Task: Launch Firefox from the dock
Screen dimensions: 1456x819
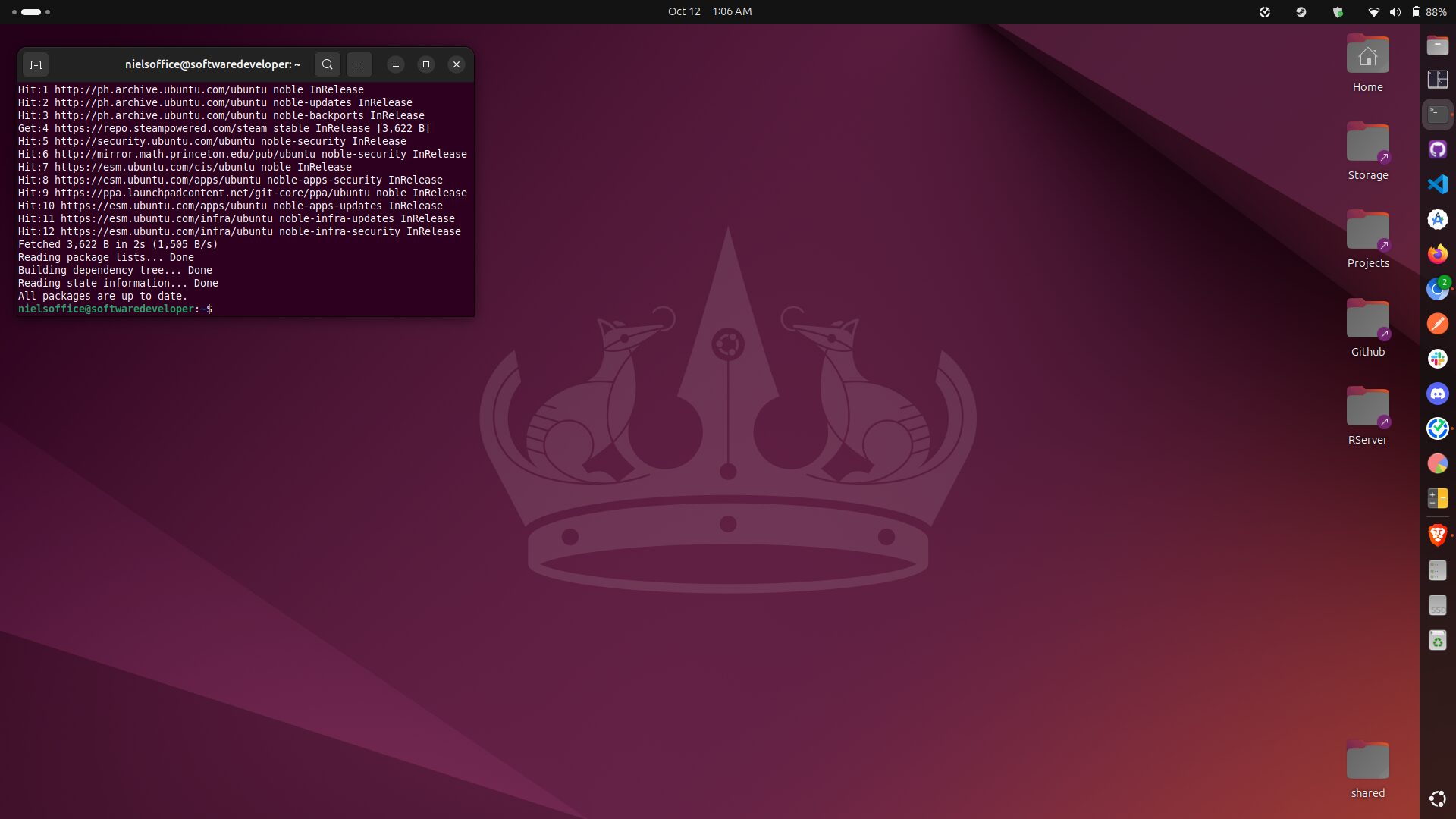Action: click(1437, 254)
